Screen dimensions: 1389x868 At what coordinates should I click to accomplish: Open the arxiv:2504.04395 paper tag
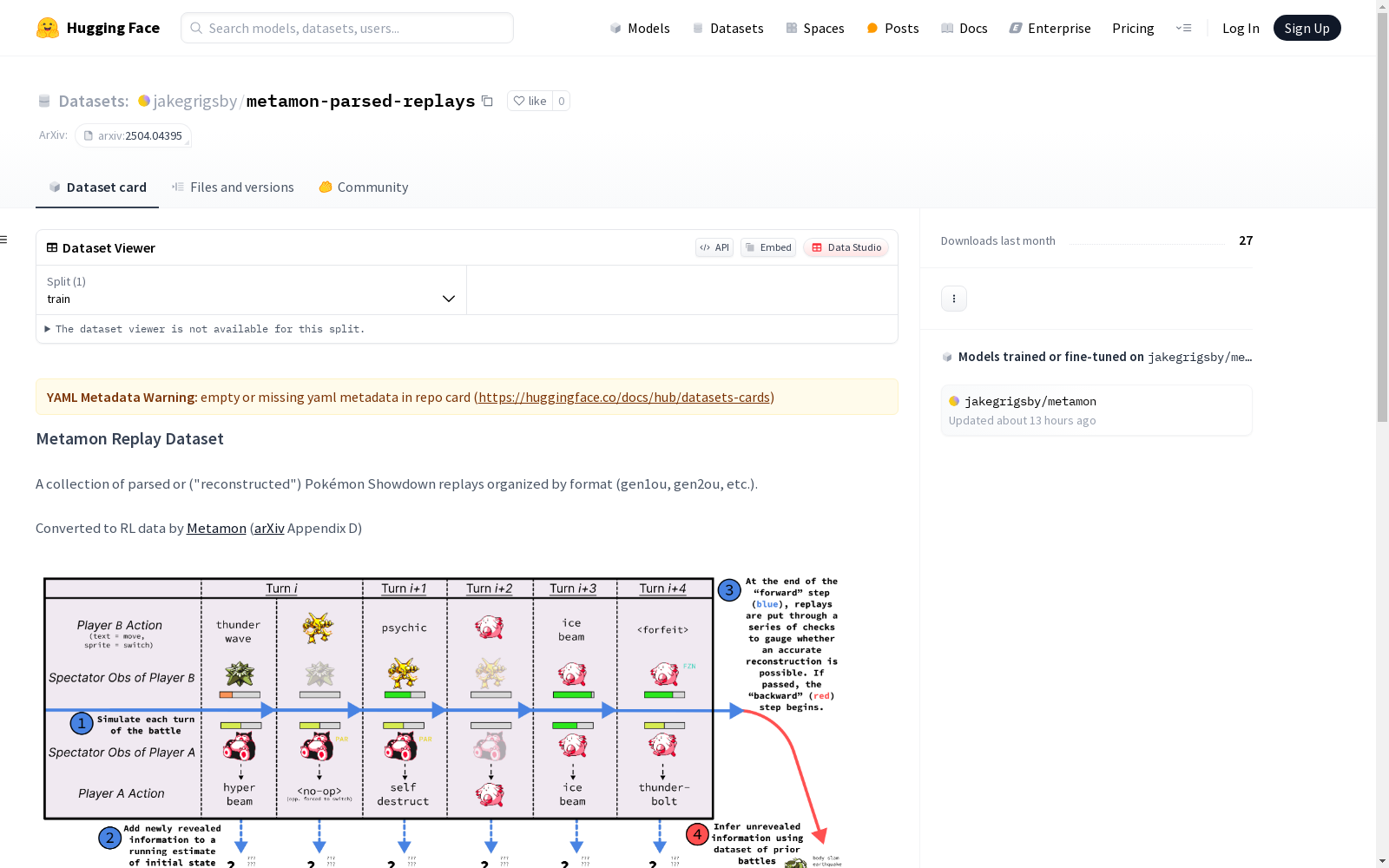133,135
